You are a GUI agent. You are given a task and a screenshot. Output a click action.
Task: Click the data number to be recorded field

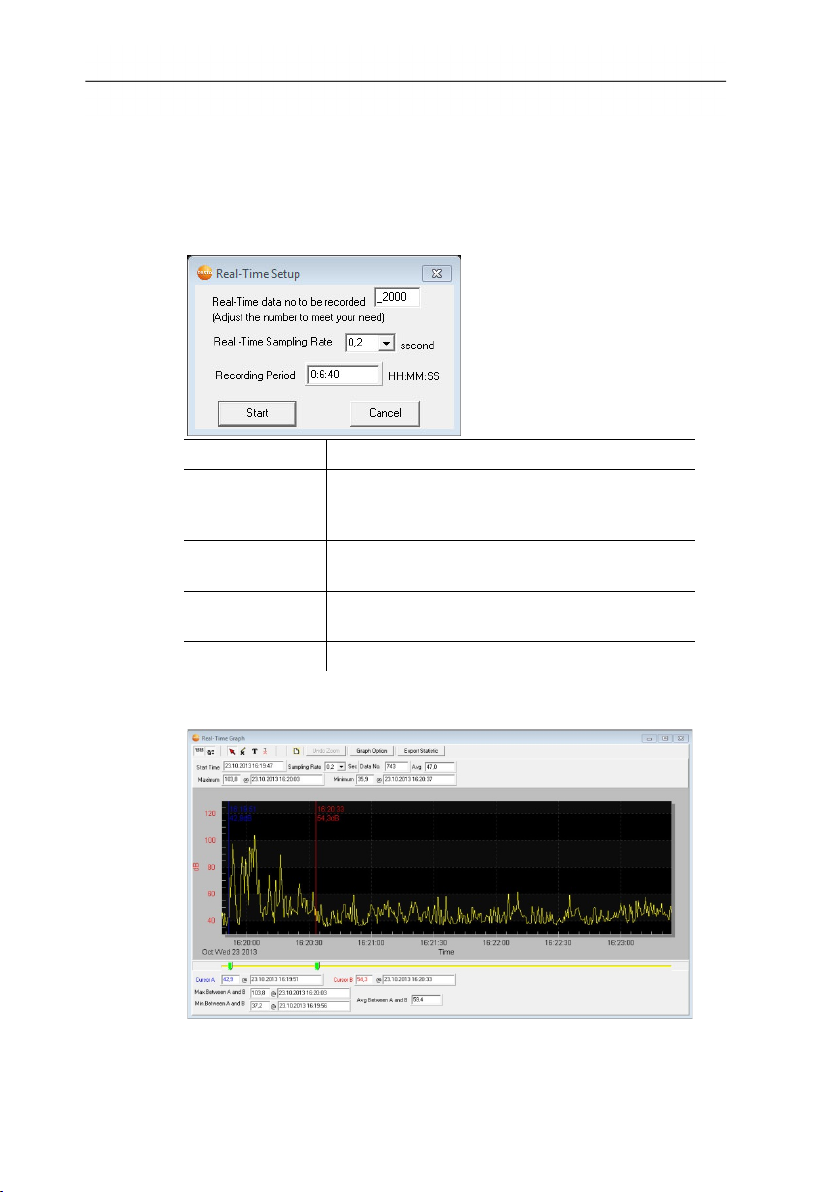click(x=397, y=297)
